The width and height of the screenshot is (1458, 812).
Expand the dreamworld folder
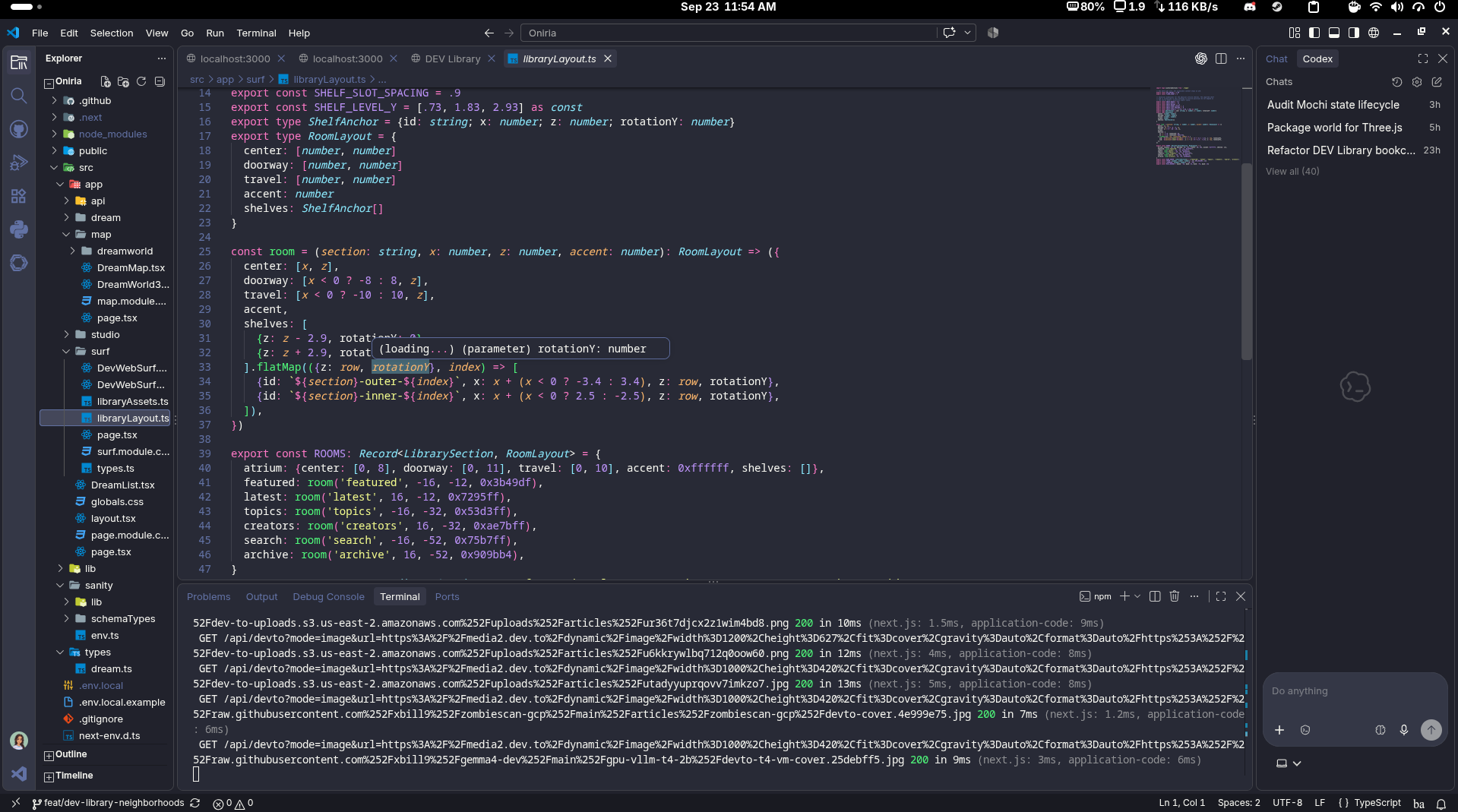click(72, 251)
